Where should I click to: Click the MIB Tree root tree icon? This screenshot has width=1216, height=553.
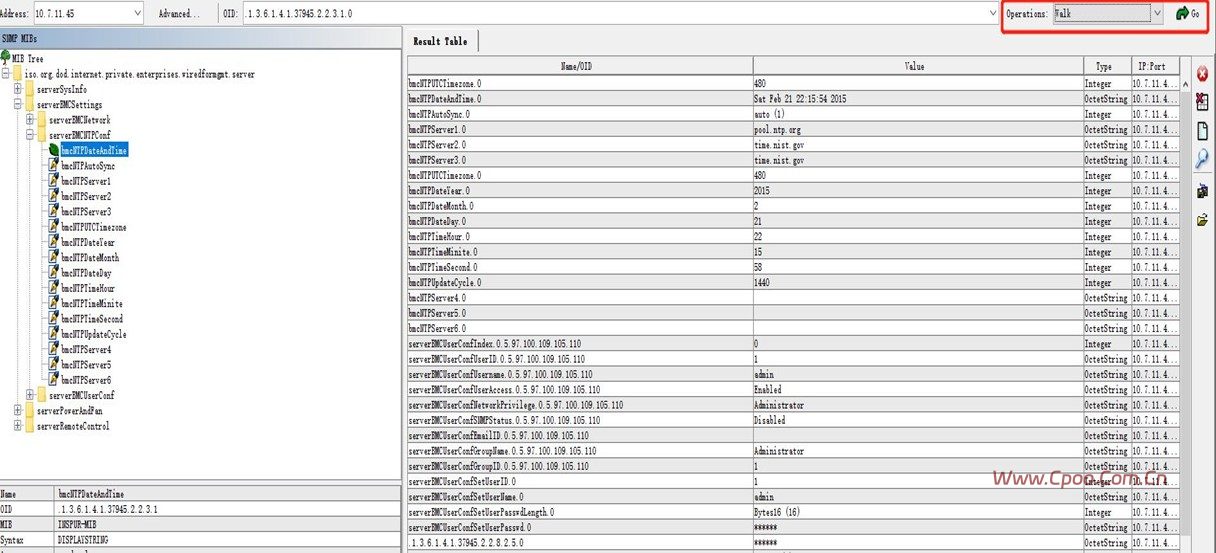click(x=6, y=59)
